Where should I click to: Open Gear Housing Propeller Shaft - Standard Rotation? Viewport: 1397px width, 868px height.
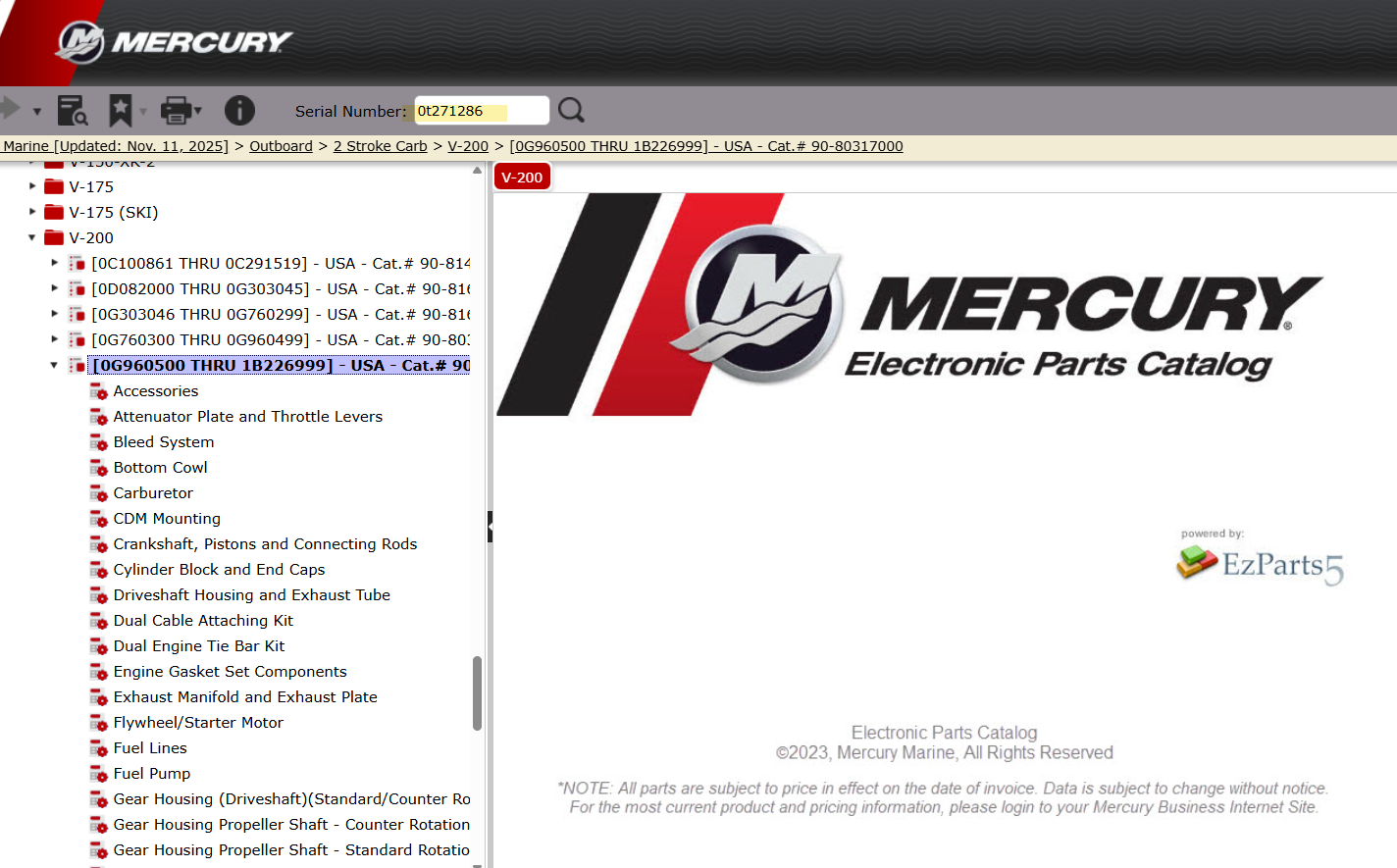pos(291,849)
